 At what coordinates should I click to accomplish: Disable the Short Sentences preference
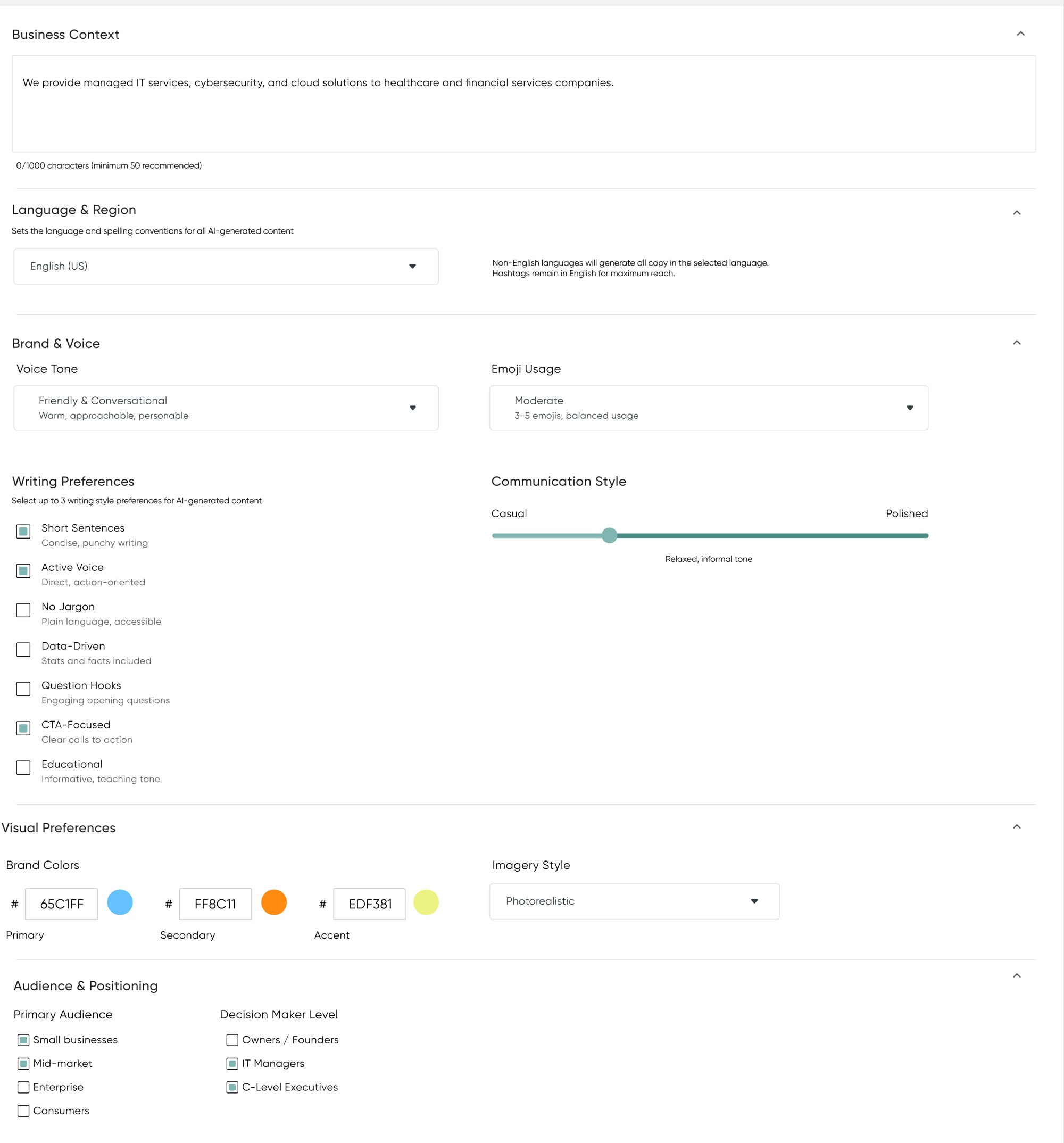click(x=23, y=531)
